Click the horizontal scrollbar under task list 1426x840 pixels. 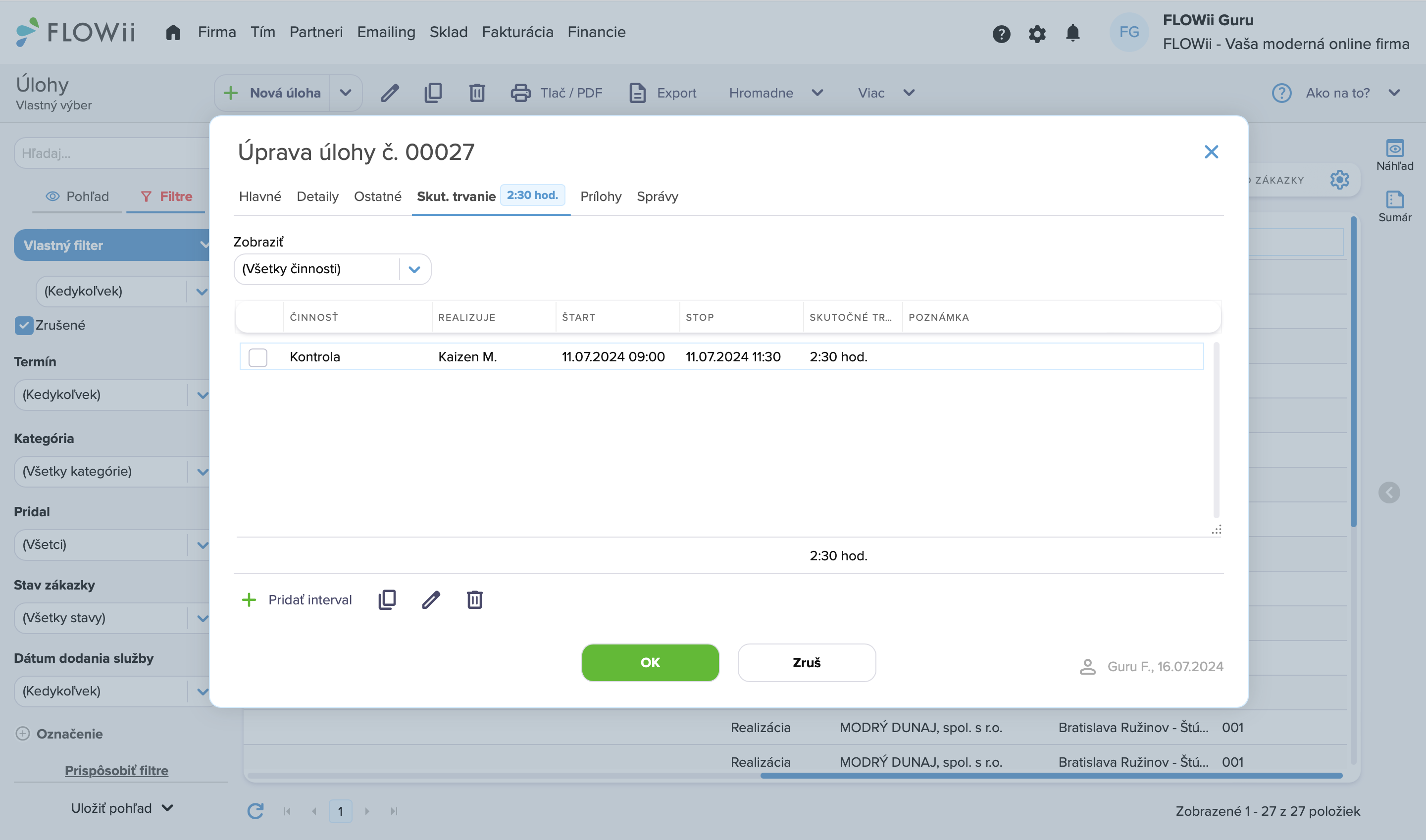[x=1051, y=776]
